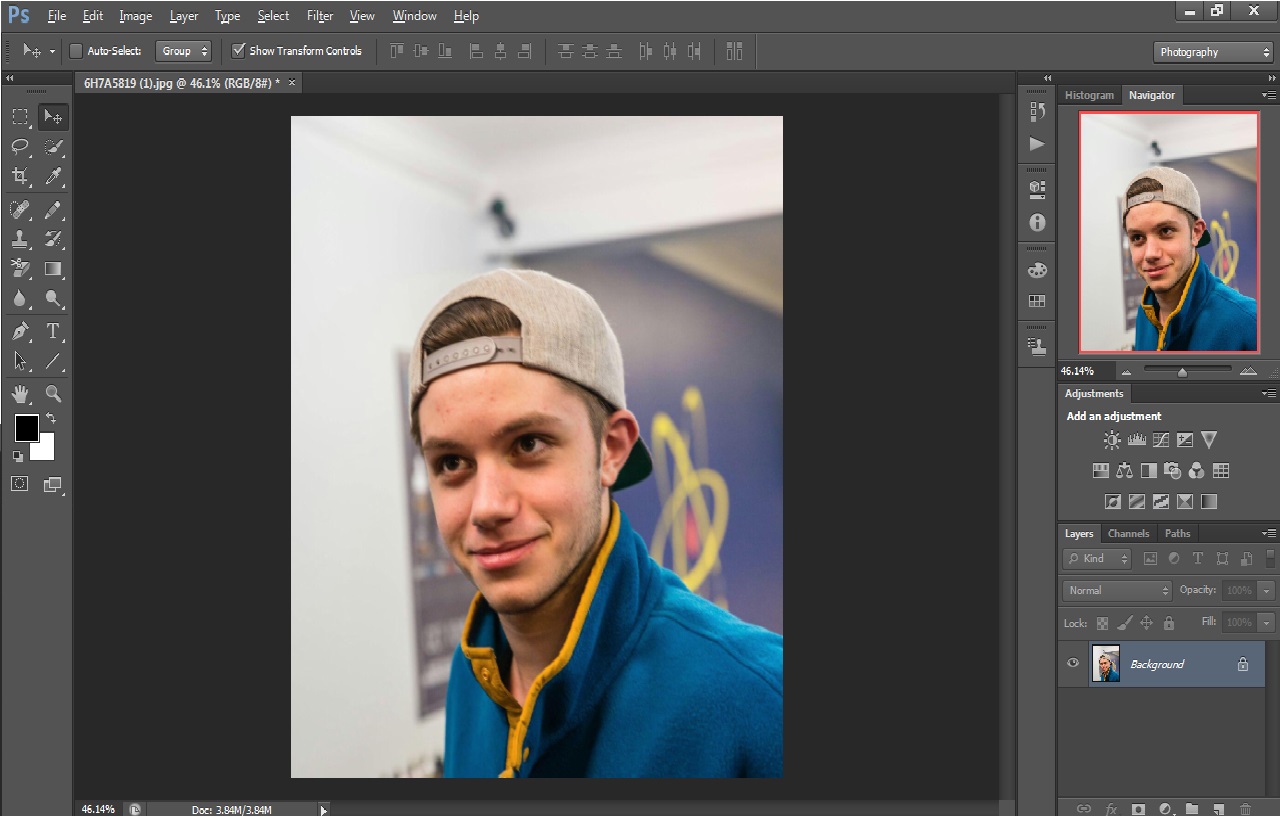Add a Curves adjustment
Screen dimensions: 1280x816
1160,440
